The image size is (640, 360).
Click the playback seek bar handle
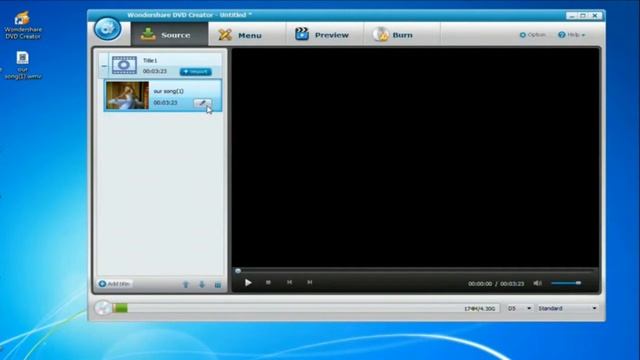238,271
